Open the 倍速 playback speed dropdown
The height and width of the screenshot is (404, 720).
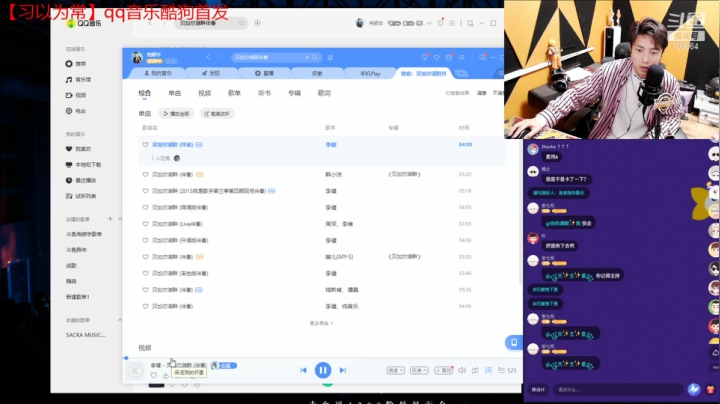[395, 370]
